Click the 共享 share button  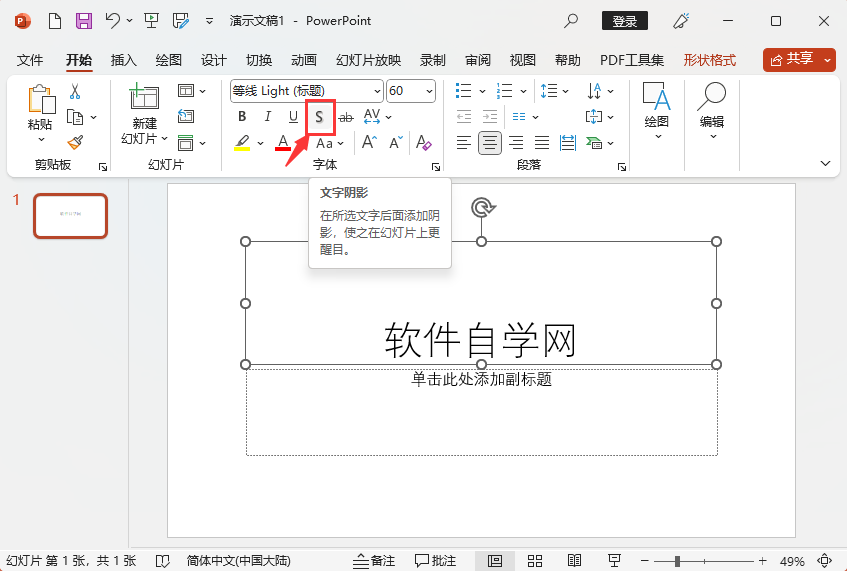pyautogui.click(x=792, y=59)
